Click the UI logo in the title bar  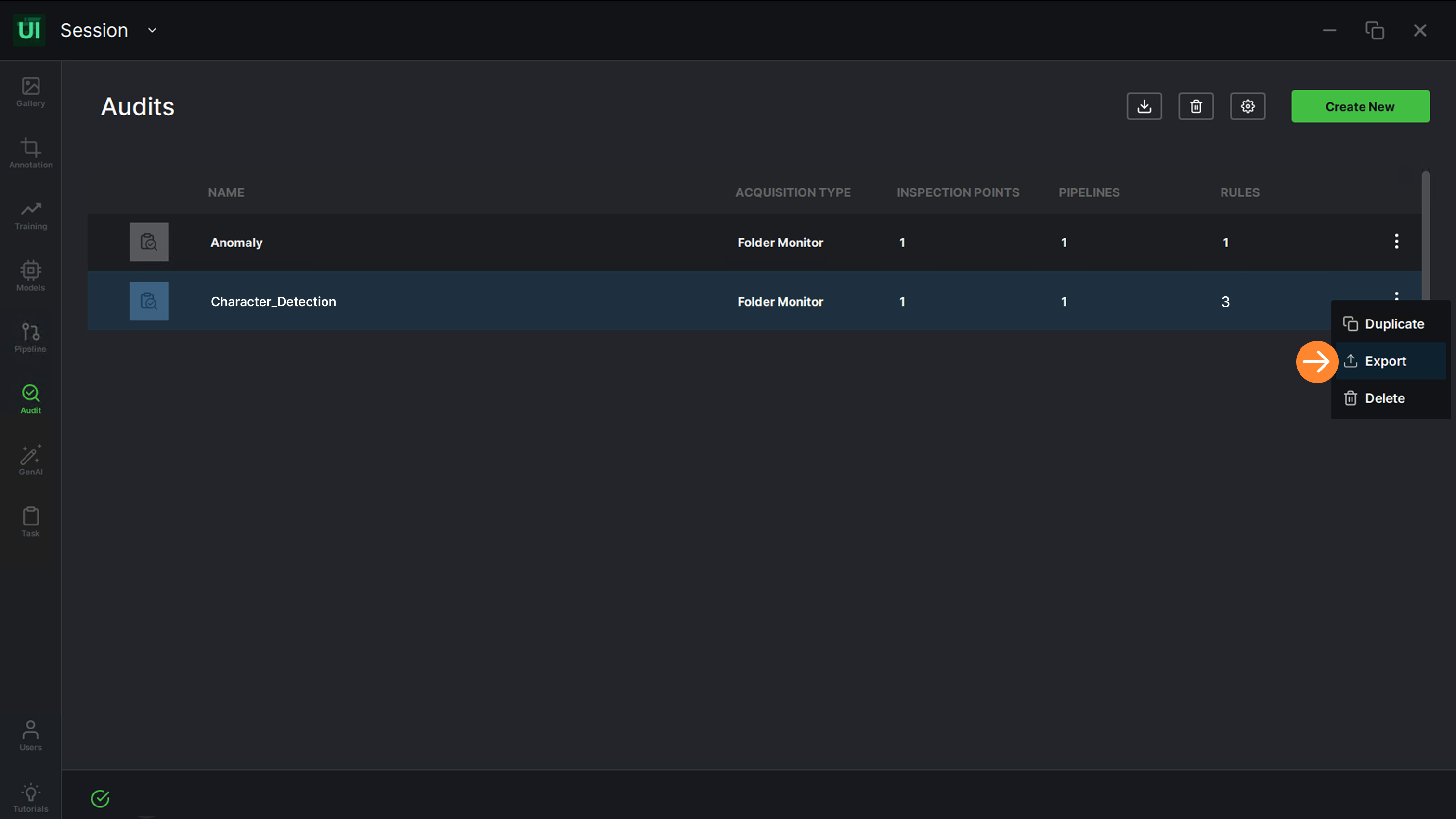click(29, 30)
